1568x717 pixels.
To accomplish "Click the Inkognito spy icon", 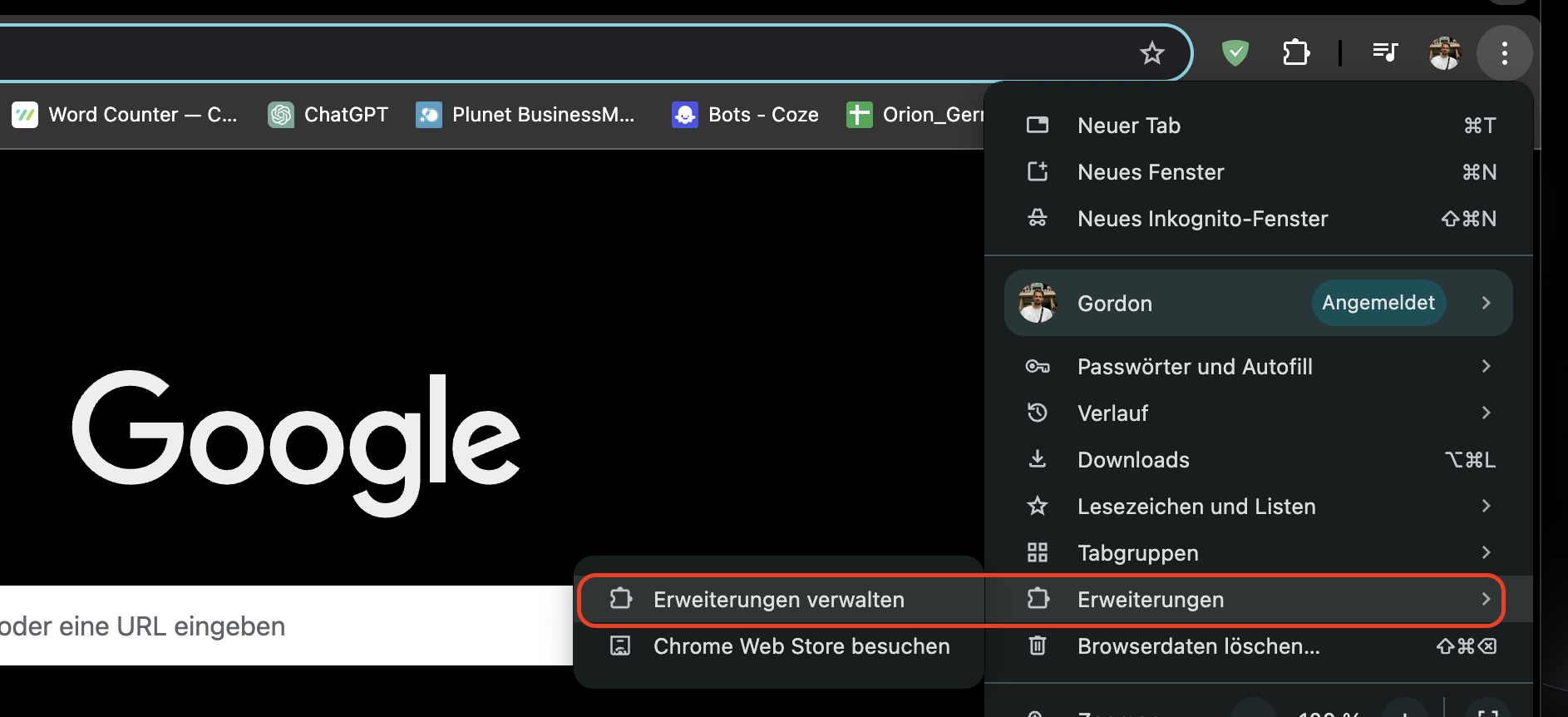I will pos(1038,218).
